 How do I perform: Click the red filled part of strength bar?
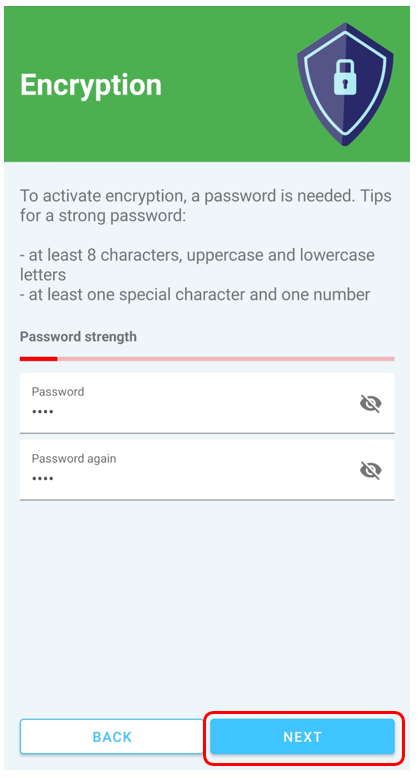tap(39, 359)
